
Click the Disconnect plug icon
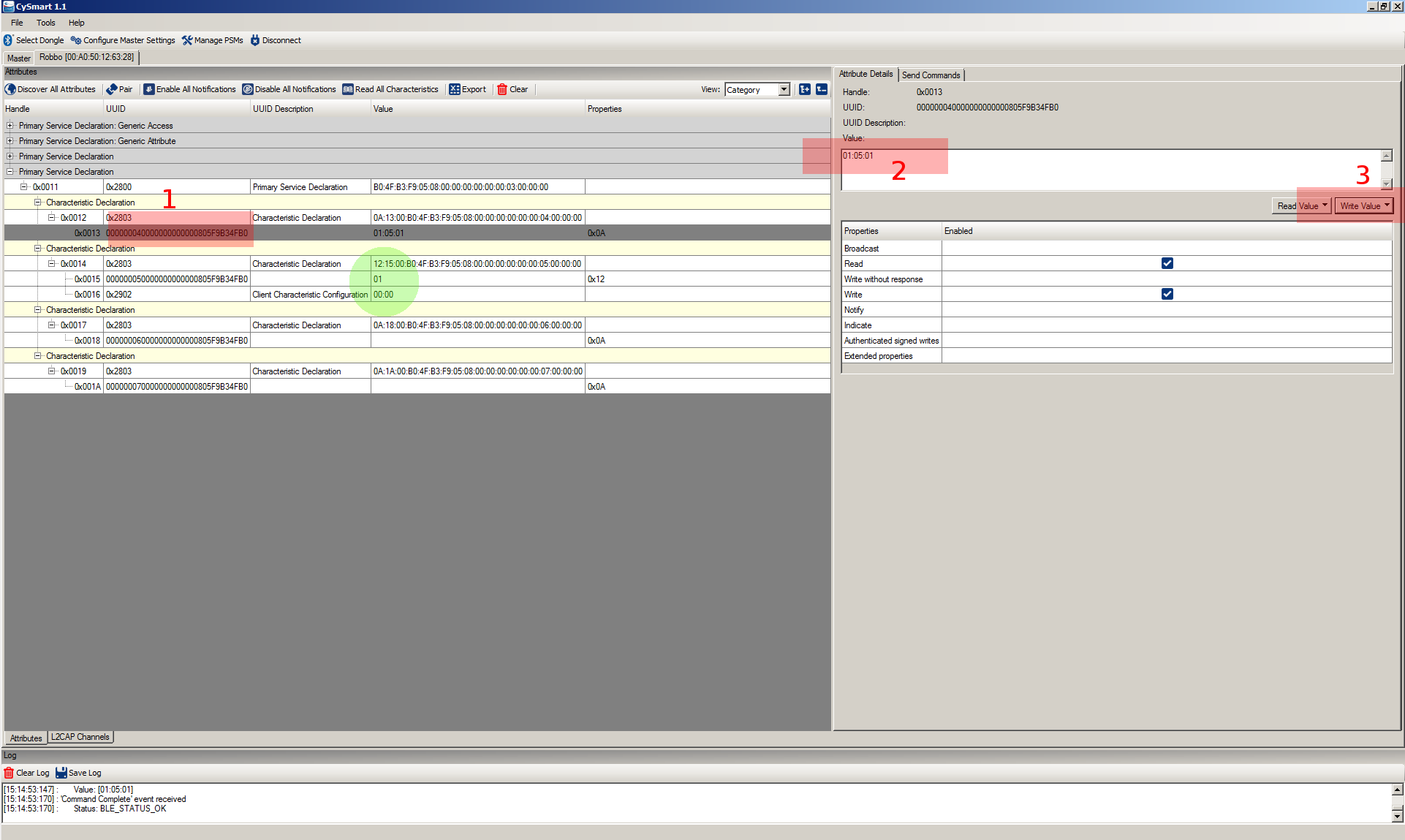pyautogui.click(x=255, y=40)
